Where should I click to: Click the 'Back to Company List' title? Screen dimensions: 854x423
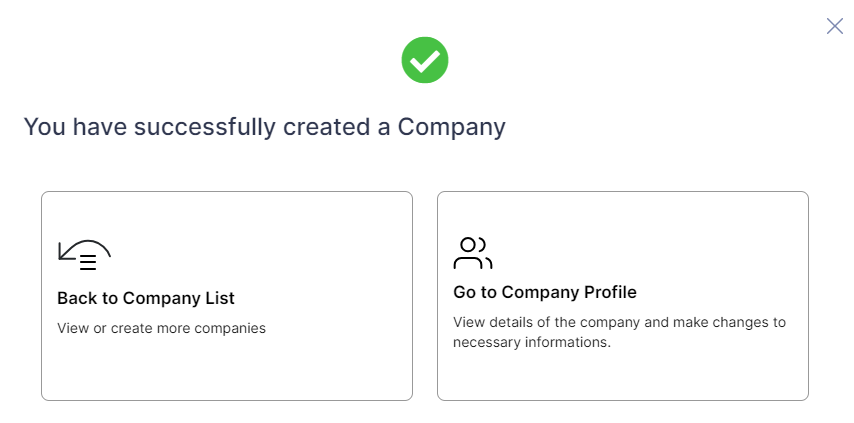(146, 298)
